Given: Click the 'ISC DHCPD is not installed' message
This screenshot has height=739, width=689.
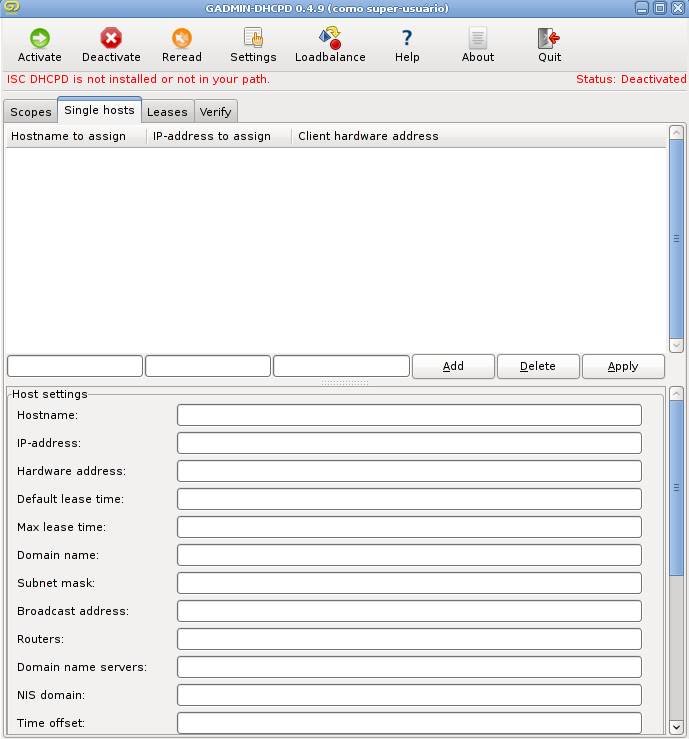Looking at the screenshot, I should (138, 79).
